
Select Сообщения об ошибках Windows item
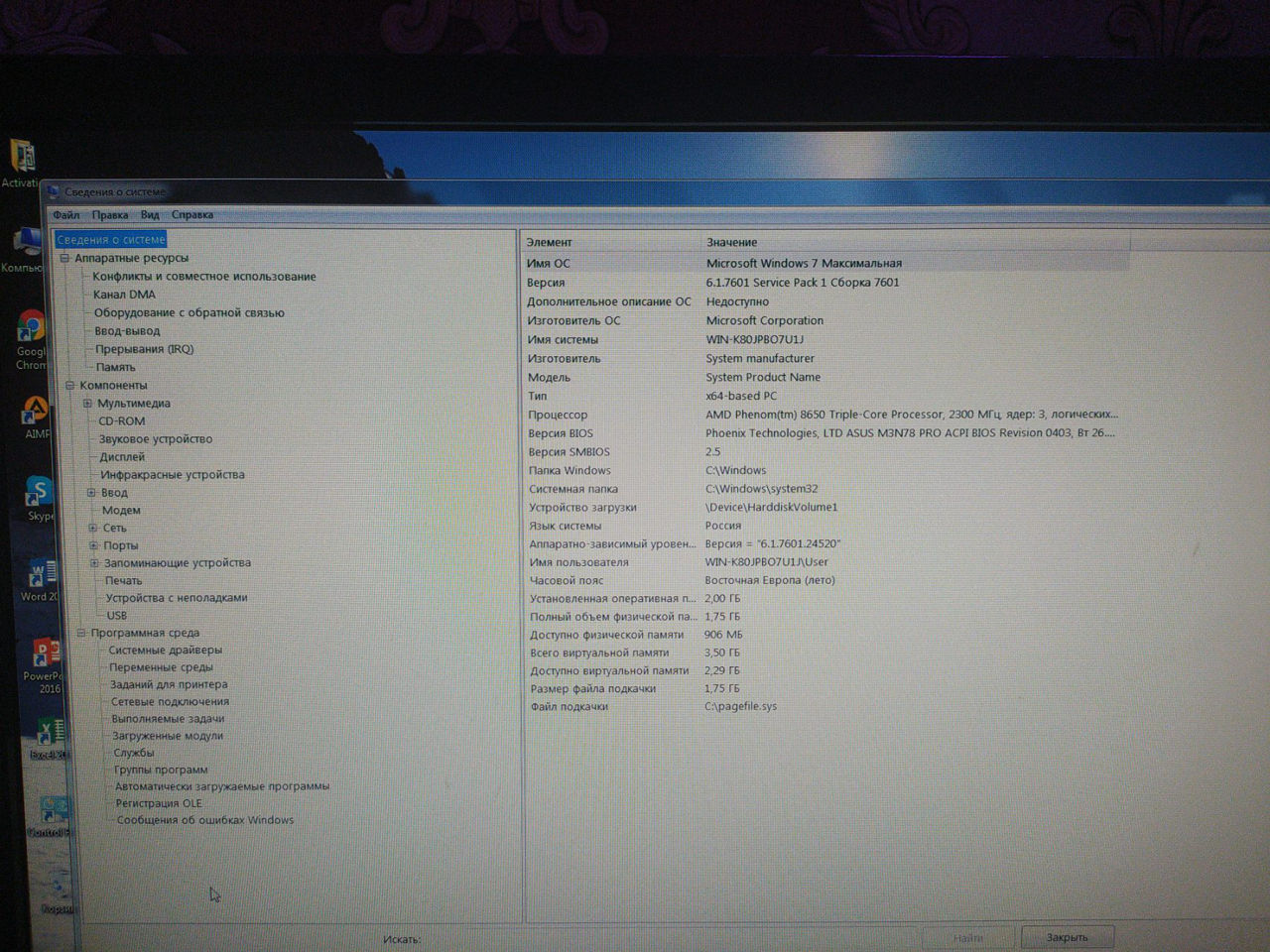205,820
